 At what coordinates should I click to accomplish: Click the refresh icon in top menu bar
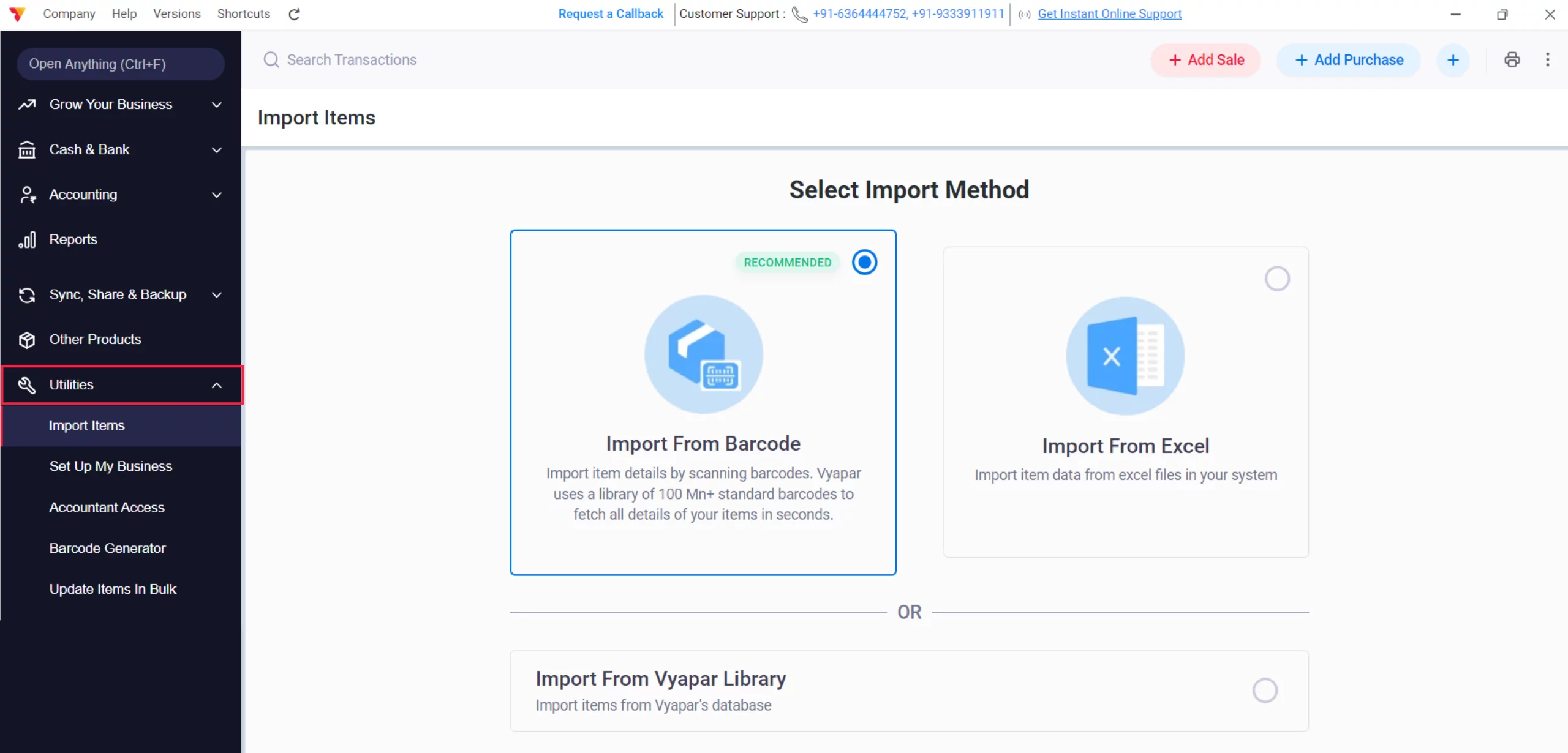[x=294, y=14]
